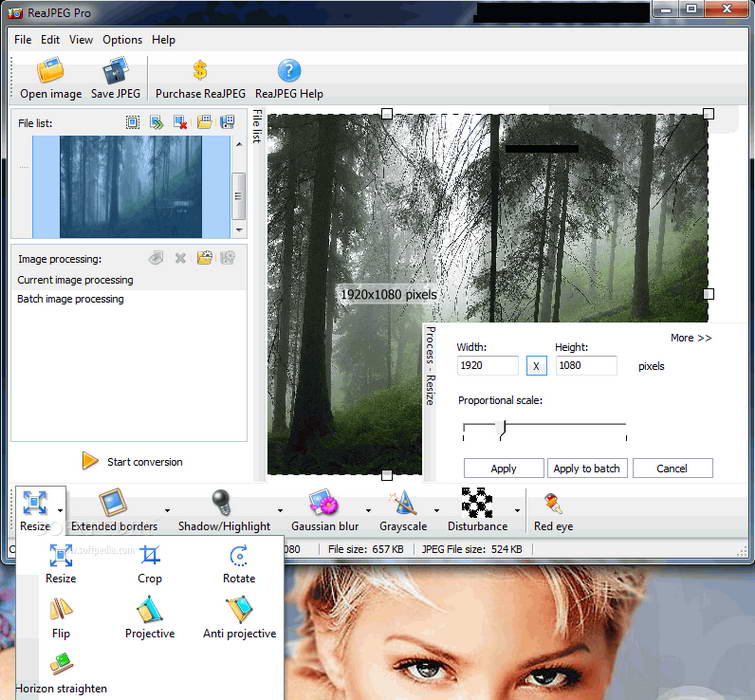Click first grayed icon in Image processing header

[x=156, y=258]
